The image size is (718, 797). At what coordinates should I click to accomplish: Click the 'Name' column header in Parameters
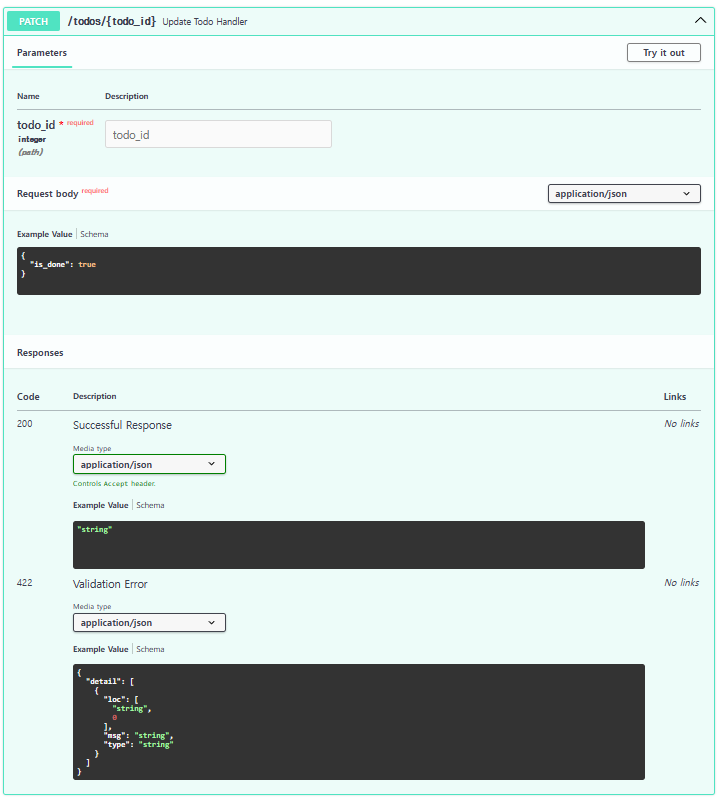point(28,96)
